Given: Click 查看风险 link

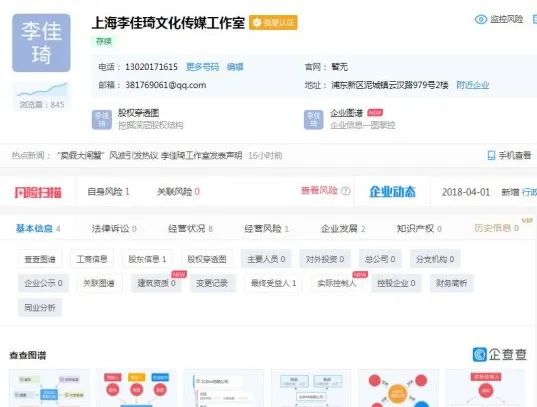Looking at the screenshot, I should point(319,190).
